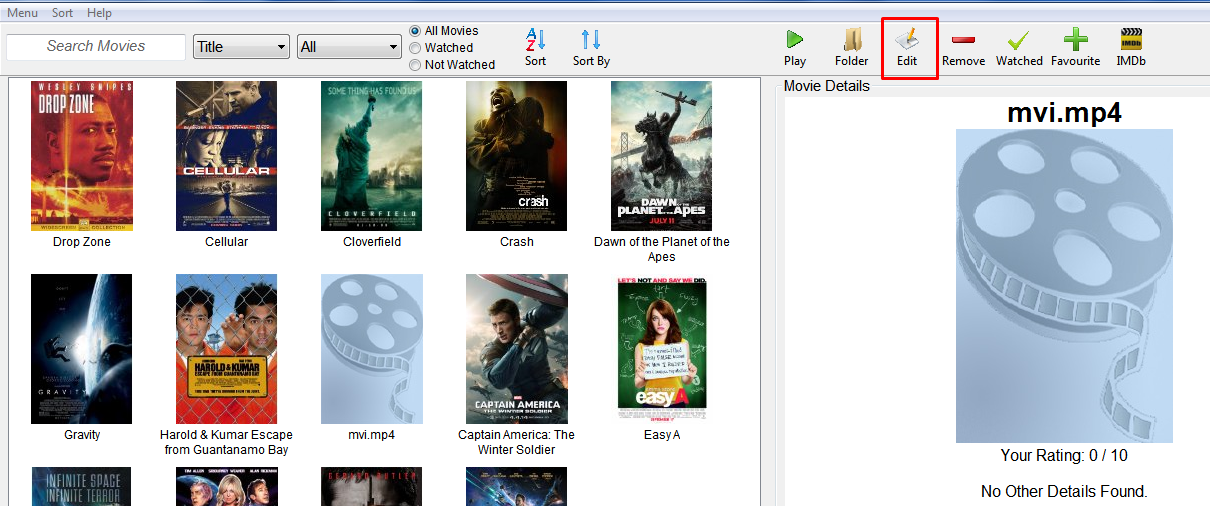Click the Sort By arrows icon
1210x506 pixels.
coord(591,40)
